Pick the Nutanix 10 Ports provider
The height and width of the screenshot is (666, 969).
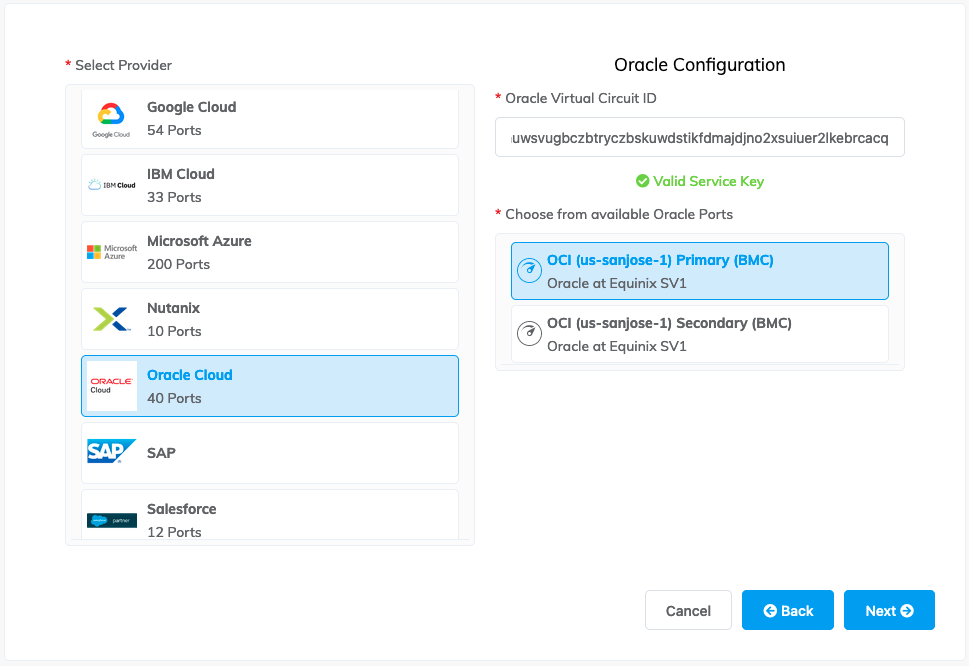[x=269, y=319]
